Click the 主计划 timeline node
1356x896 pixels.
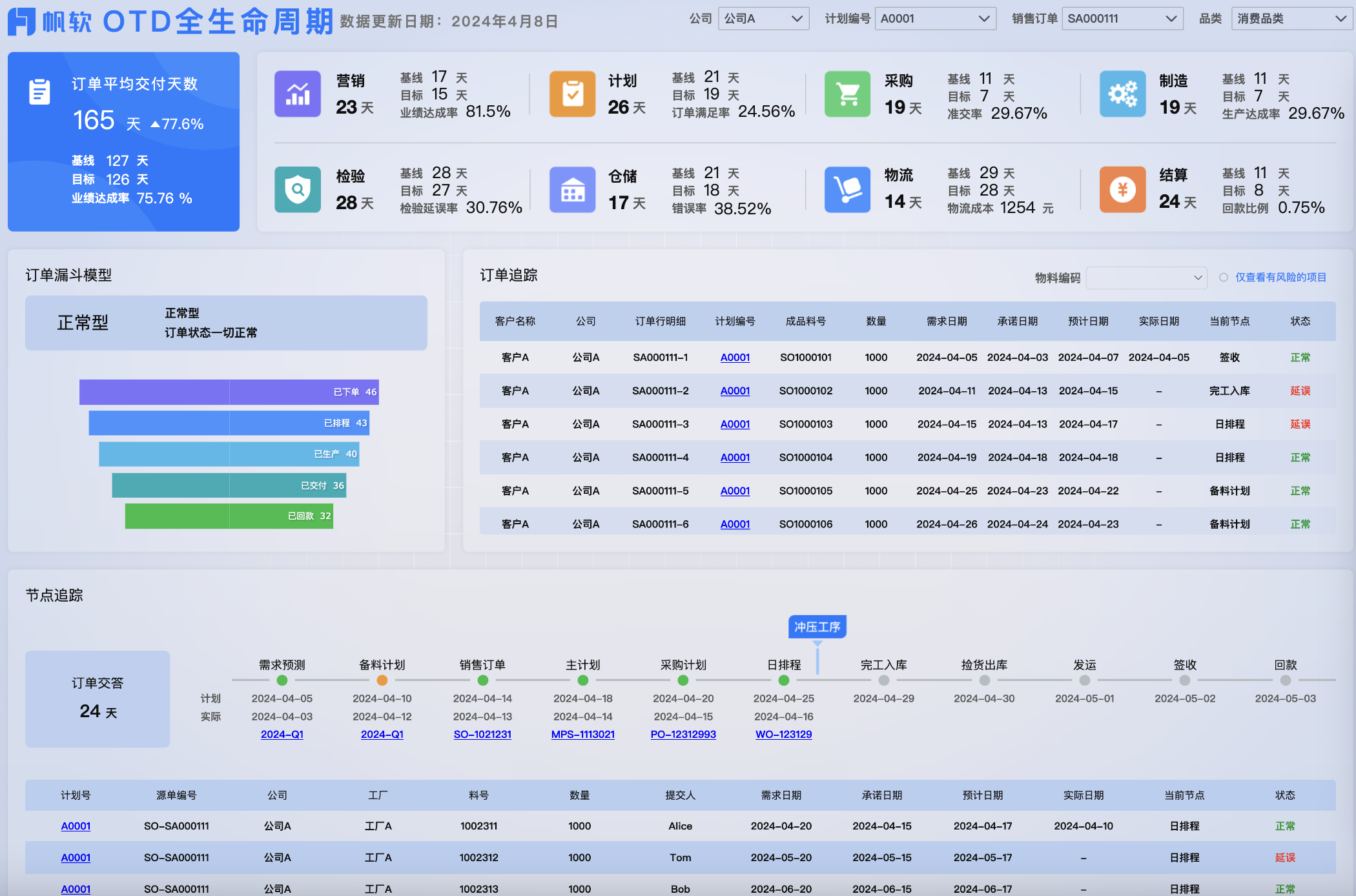click(583, 680)
